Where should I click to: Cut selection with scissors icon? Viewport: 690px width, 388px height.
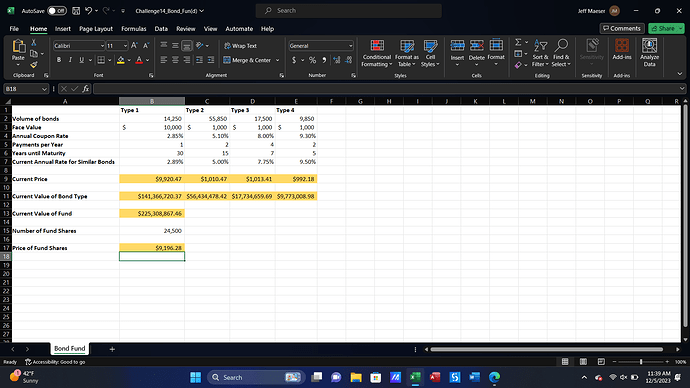33,43
